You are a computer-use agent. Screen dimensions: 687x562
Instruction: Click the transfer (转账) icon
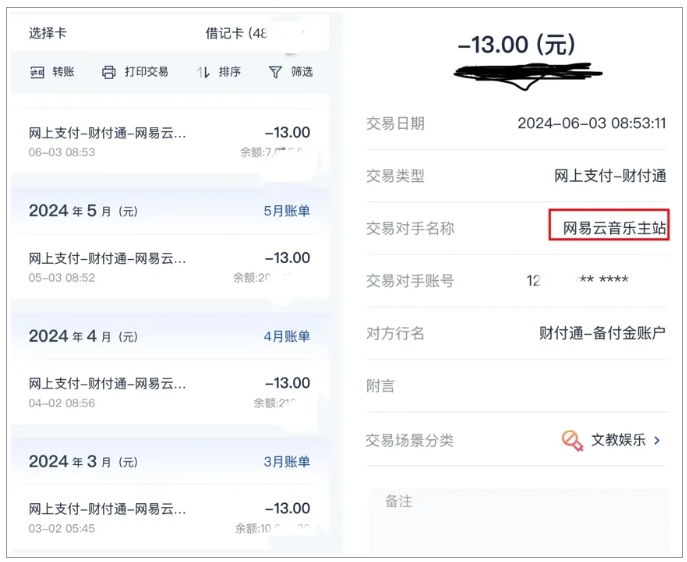[37, 72]
